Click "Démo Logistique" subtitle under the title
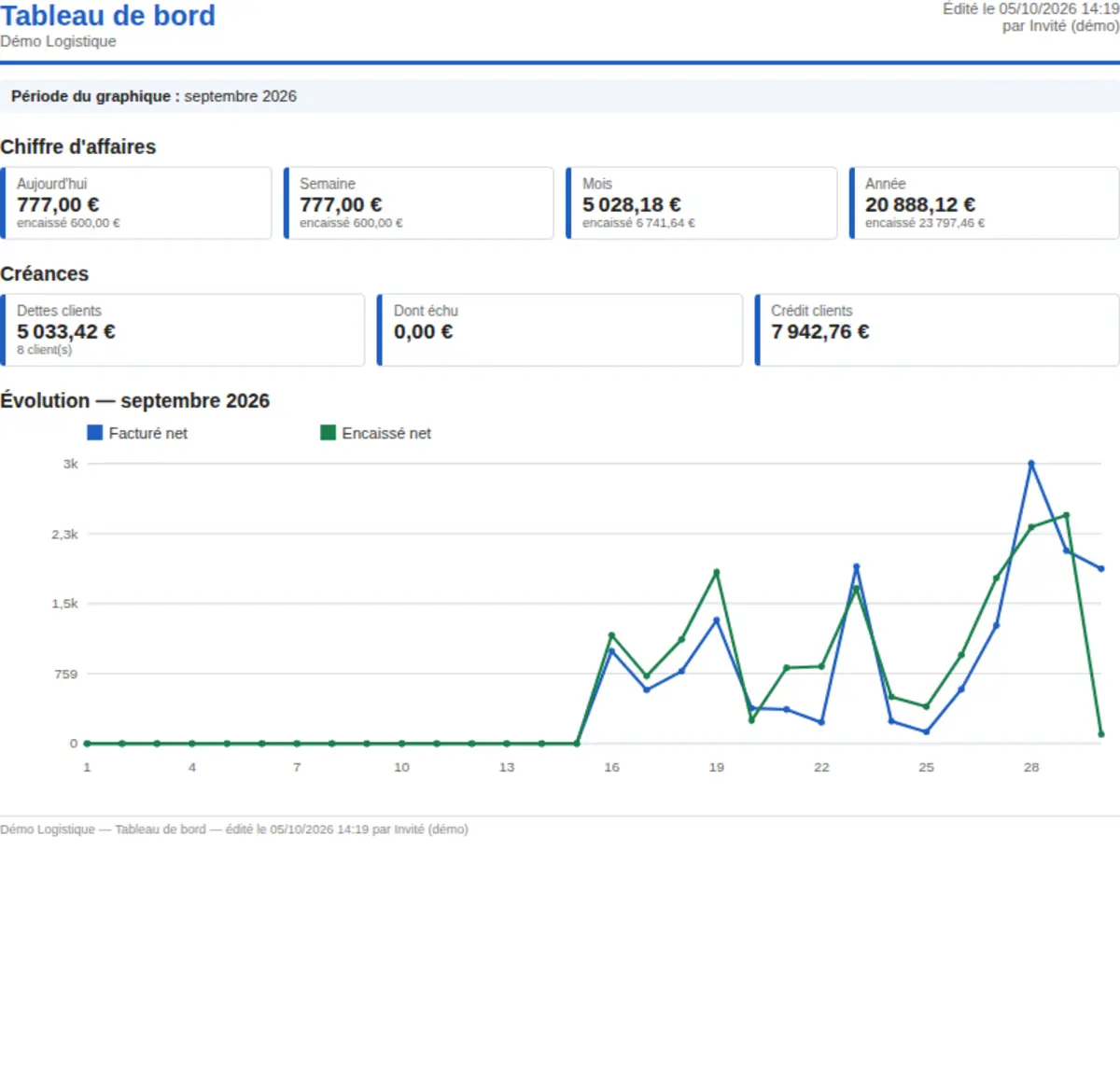 (58, 41)
